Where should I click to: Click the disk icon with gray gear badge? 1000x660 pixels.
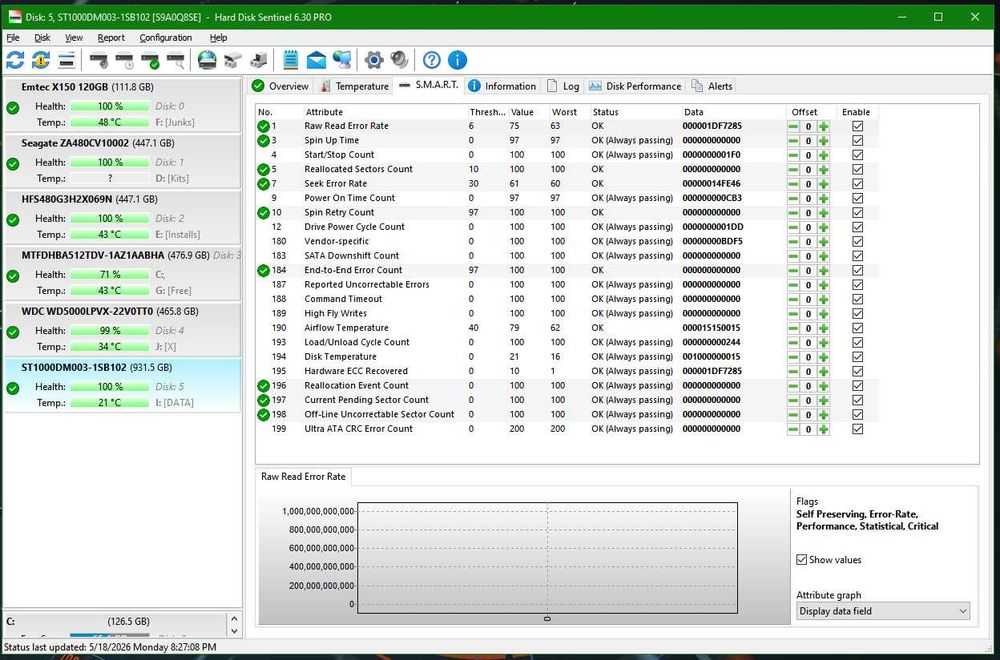click(99, 61)
